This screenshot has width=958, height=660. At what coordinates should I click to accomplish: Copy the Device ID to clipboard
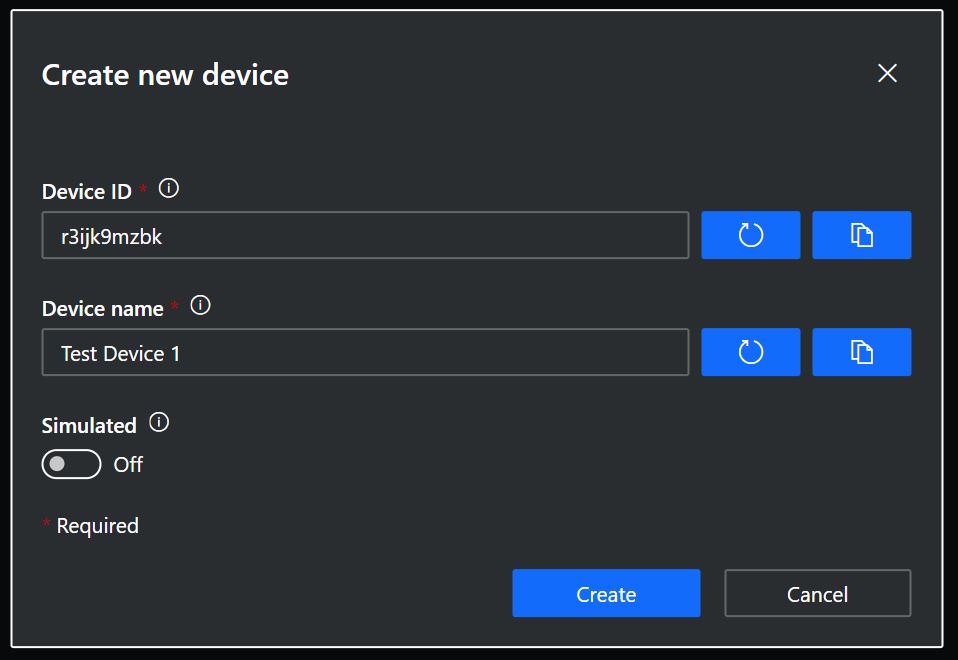[x=861, y=235]
